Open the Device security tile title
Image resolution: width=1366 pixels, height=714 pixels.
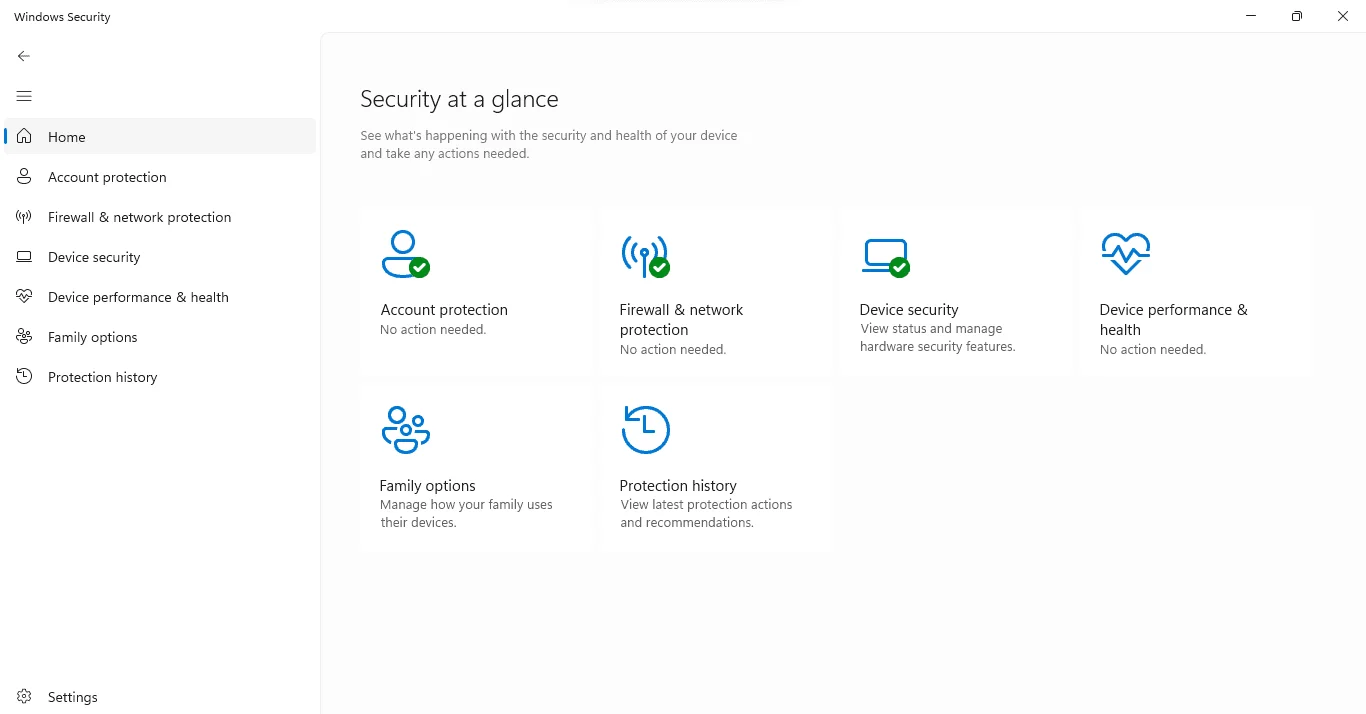(x=909, y=310)
